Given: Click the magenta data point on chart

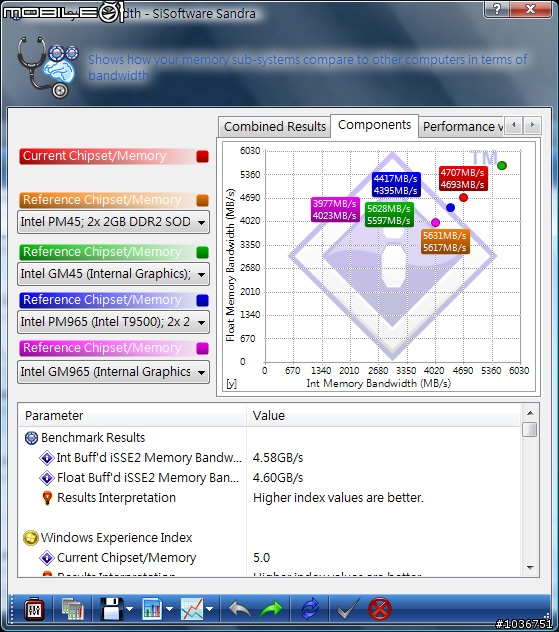Looking at the screenshot, I should point(435,222).
